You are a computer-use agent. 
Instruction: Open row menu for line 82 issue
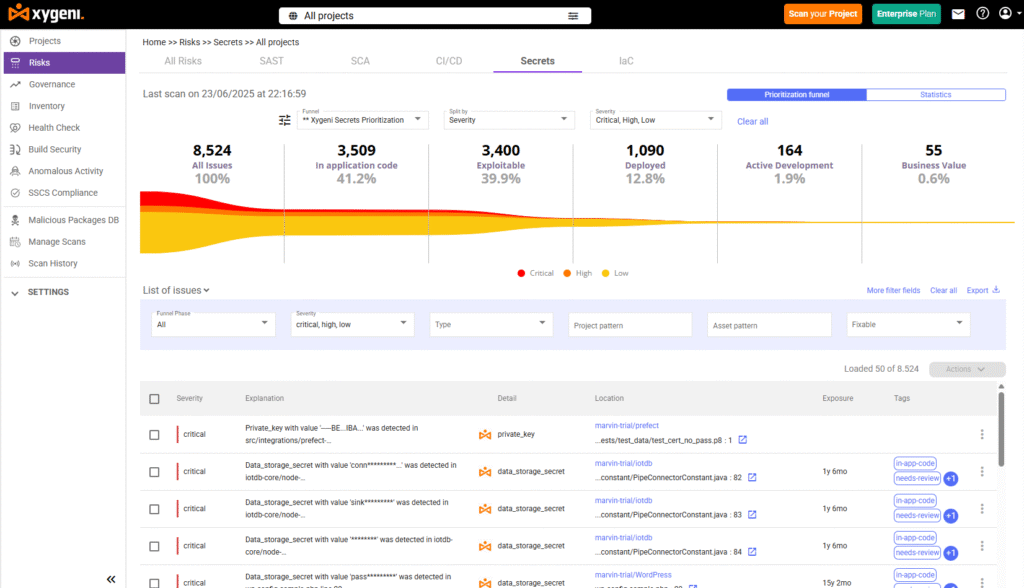[x=982, y=471]
